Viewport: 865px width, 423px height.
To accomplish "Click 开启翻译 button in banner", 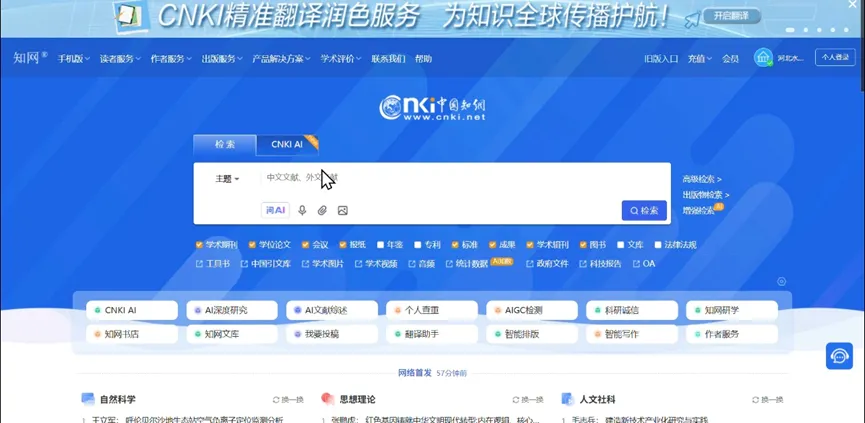I will click(731, 16).
